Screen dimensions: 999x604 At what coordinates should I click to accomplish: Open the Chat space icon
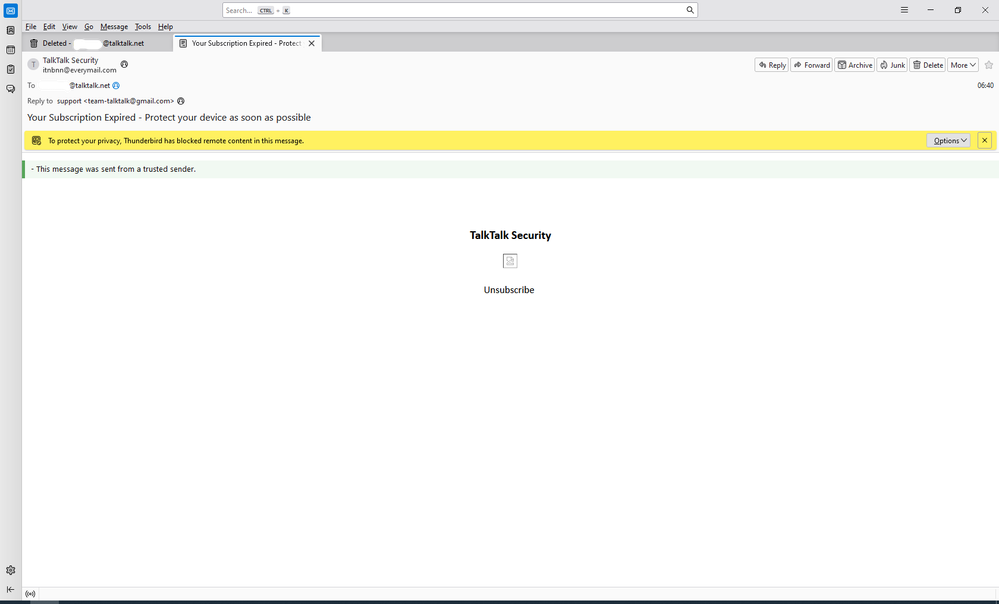pyautogui.click(x=11, y=89)
